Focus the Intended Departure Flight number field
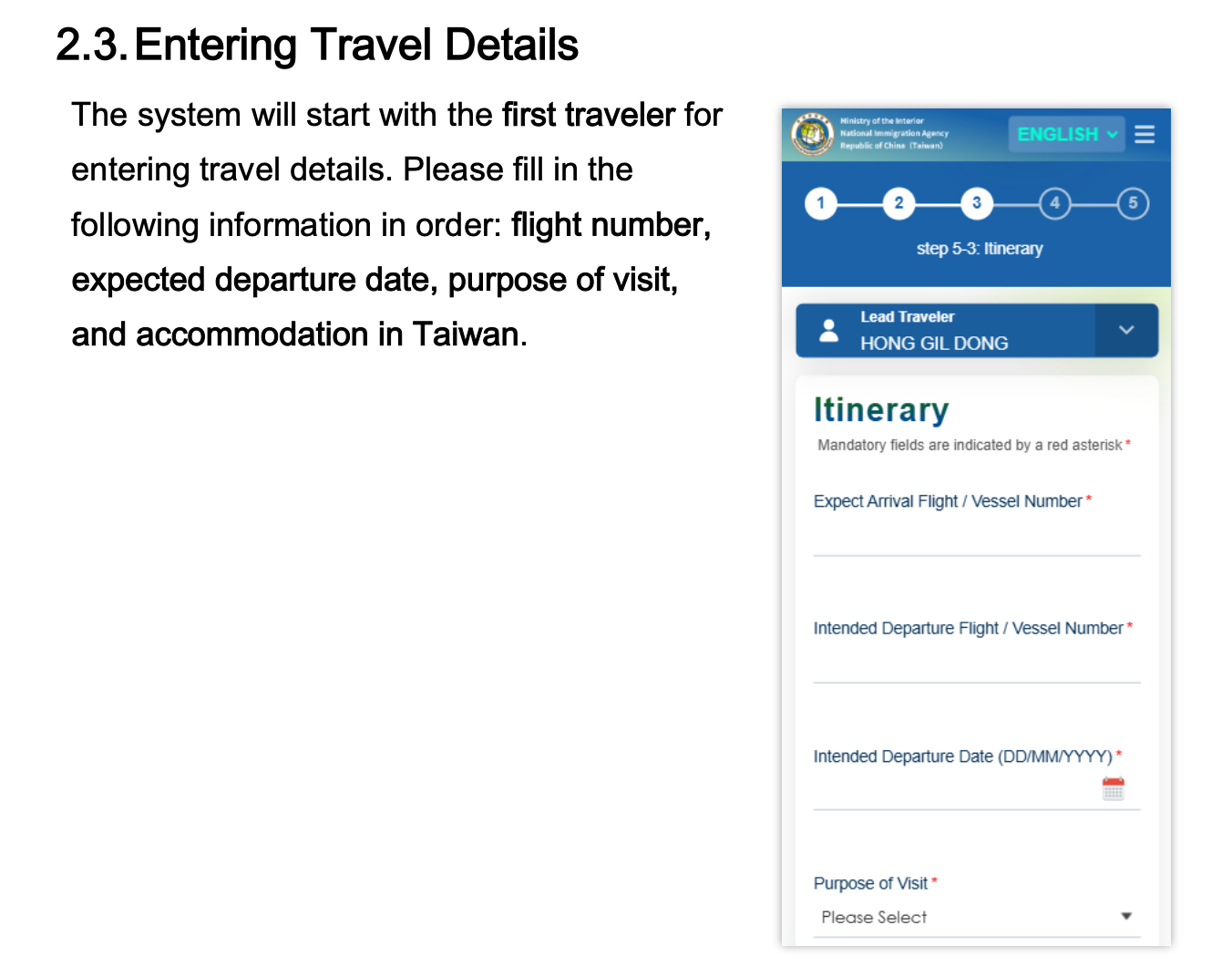The image size is (1232, 977). tap(976, 665)
